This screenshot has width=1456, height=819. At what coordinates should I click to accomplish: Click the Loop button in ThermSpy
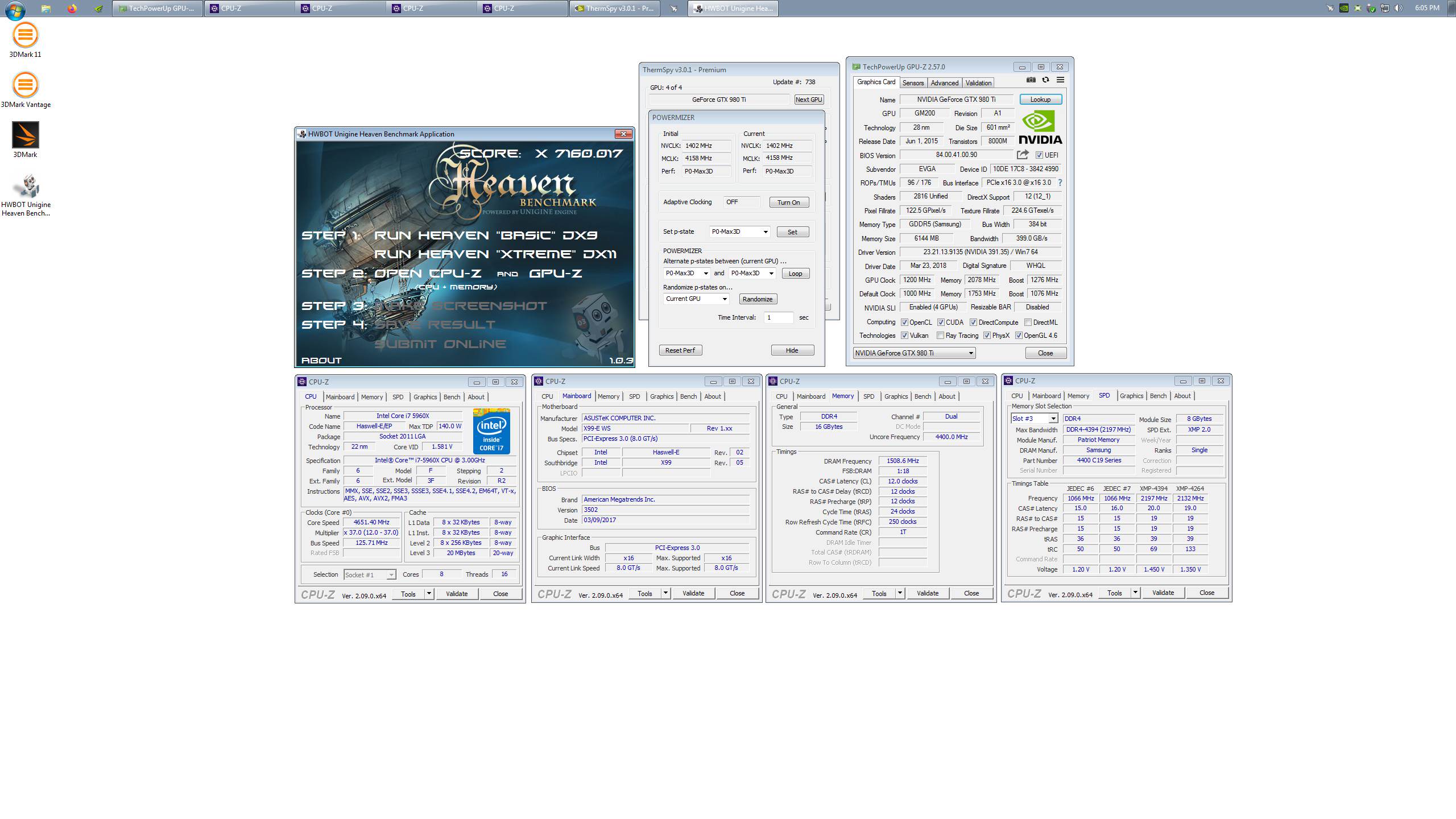click(x=795, y=274)
